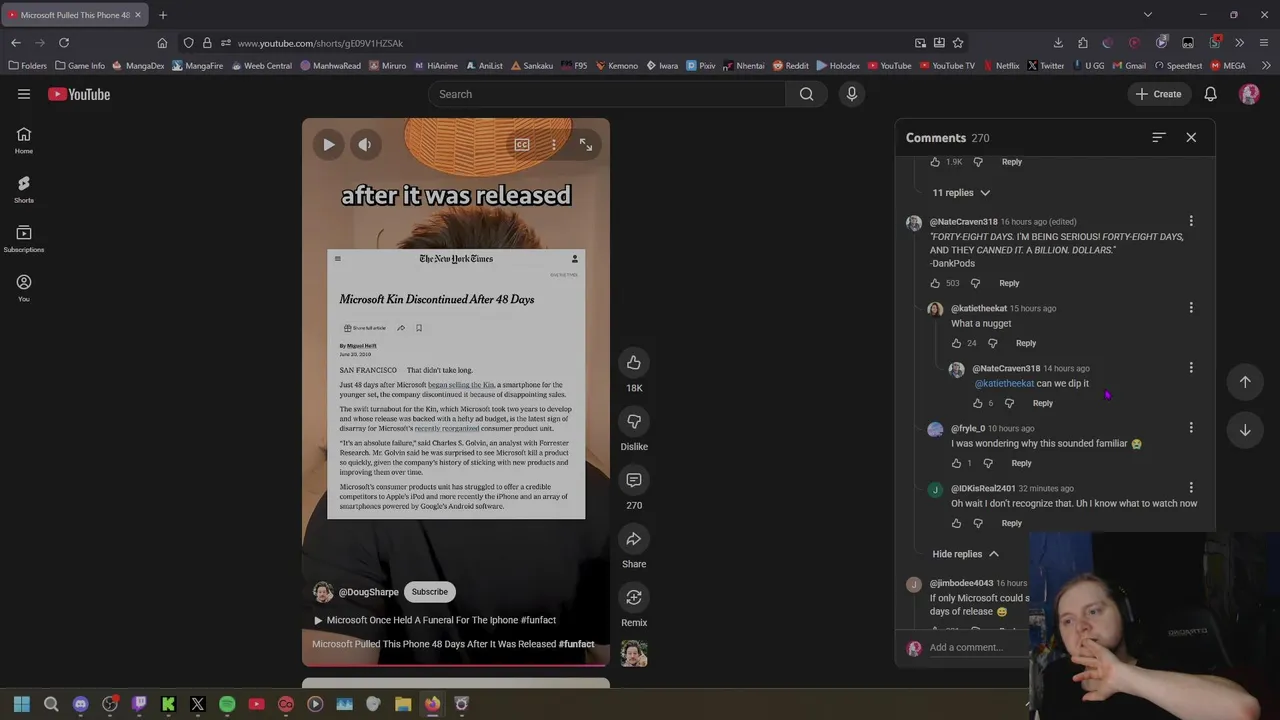Open the sound thumbnail below Remix
Screen dimensions: 1280x720
[x=634, y=654]
